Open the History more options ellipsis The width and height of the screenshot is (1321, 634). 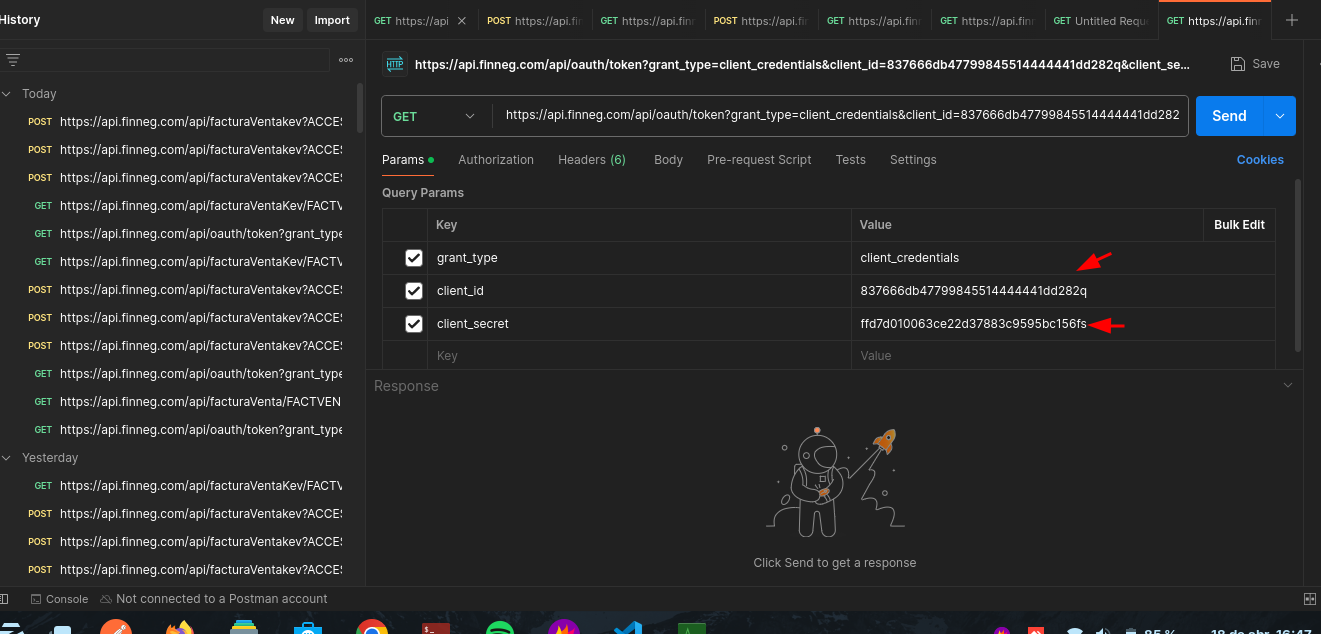346,60
